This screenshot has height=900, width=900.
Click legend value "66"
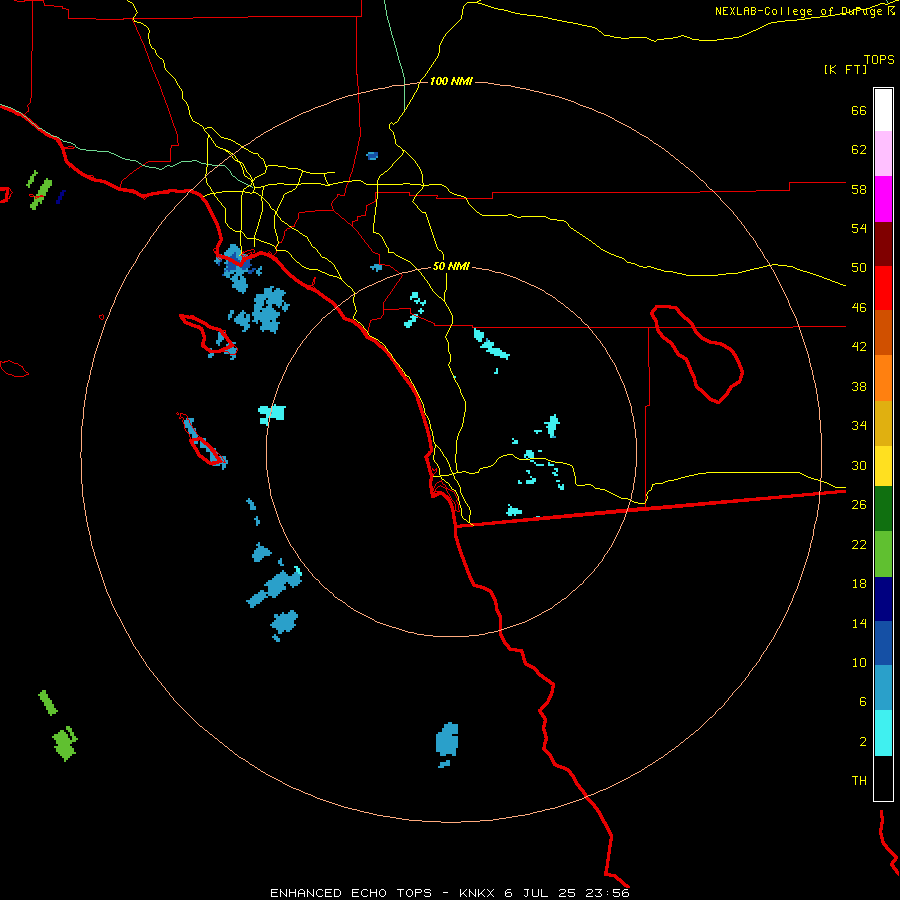[x=859, y=111]
